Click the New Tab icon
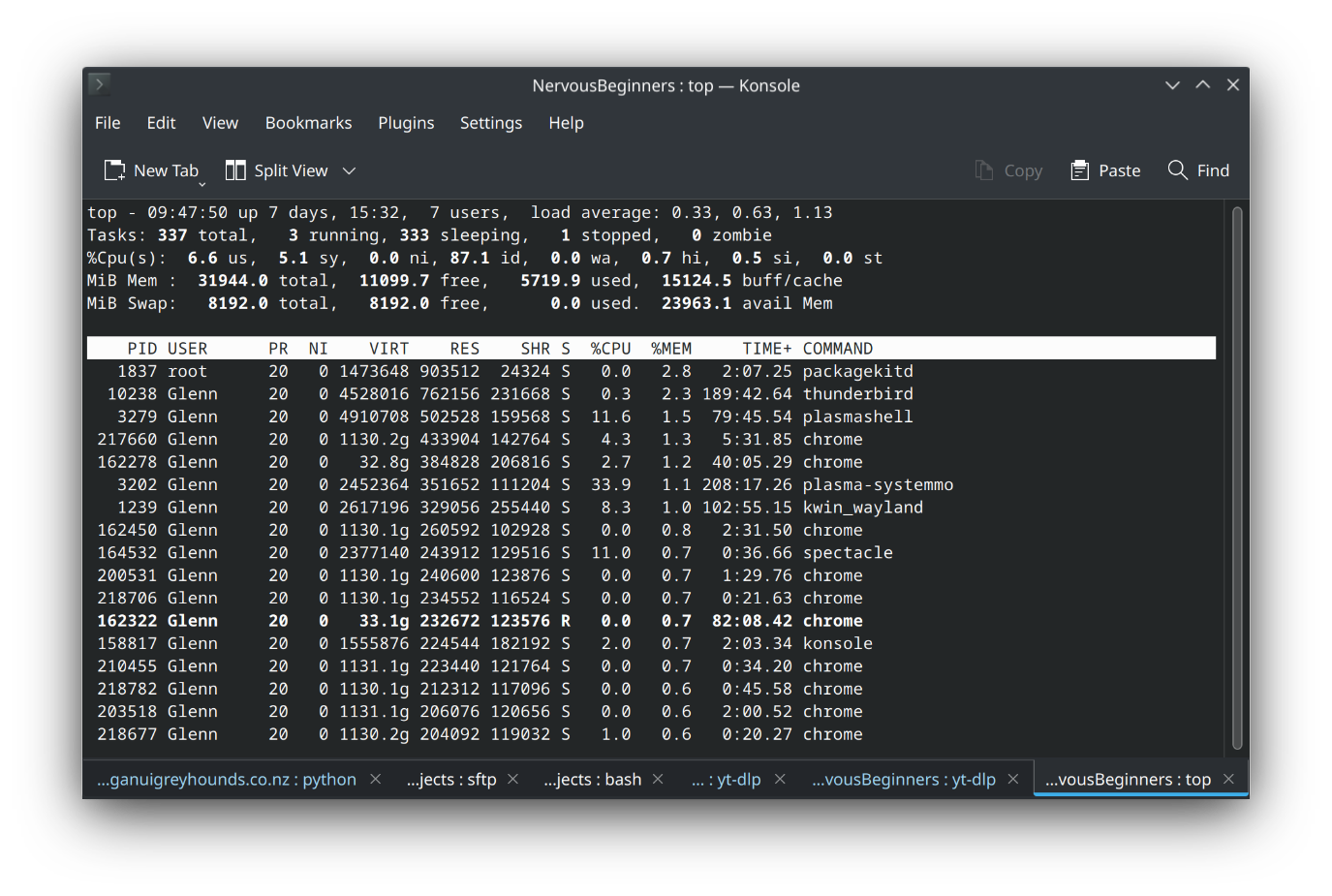This screenshot has height=896, width=1332. 115,170
